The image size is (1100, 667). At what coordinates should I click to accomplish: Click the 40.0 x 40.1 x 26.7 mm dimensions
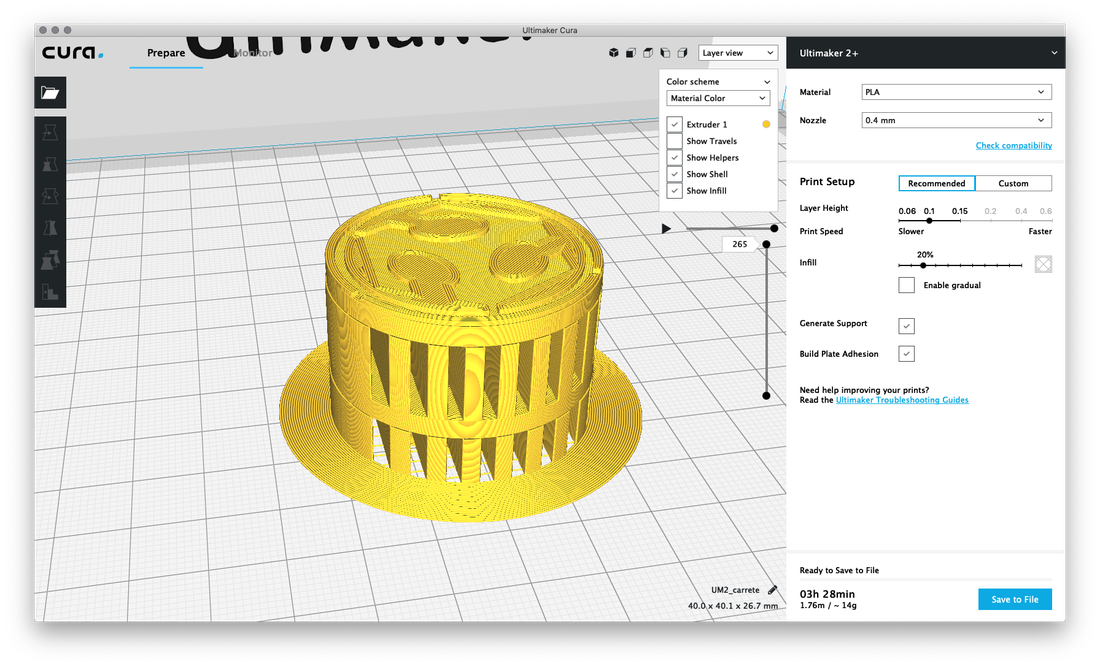pos(732,605)
